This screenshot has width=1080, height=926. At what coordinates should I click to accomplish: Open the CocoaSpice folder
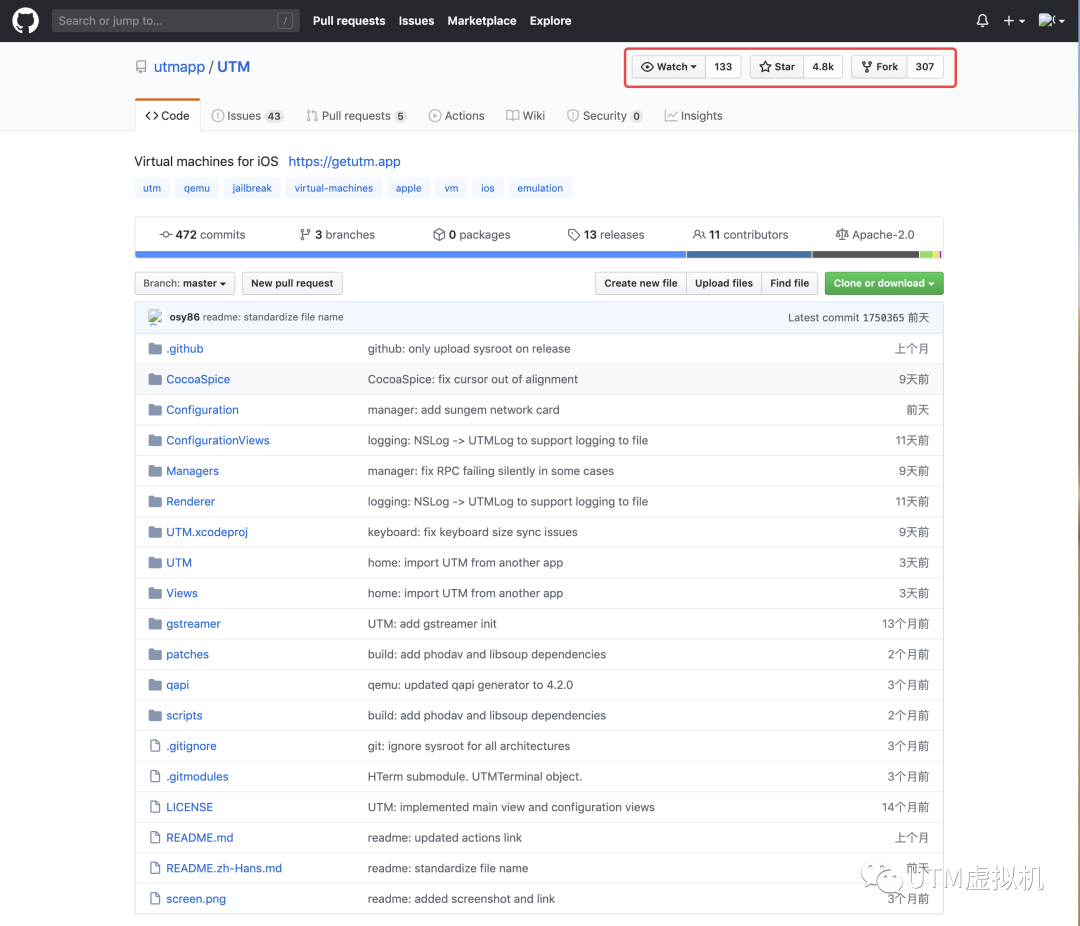click(x=198, y=380)
